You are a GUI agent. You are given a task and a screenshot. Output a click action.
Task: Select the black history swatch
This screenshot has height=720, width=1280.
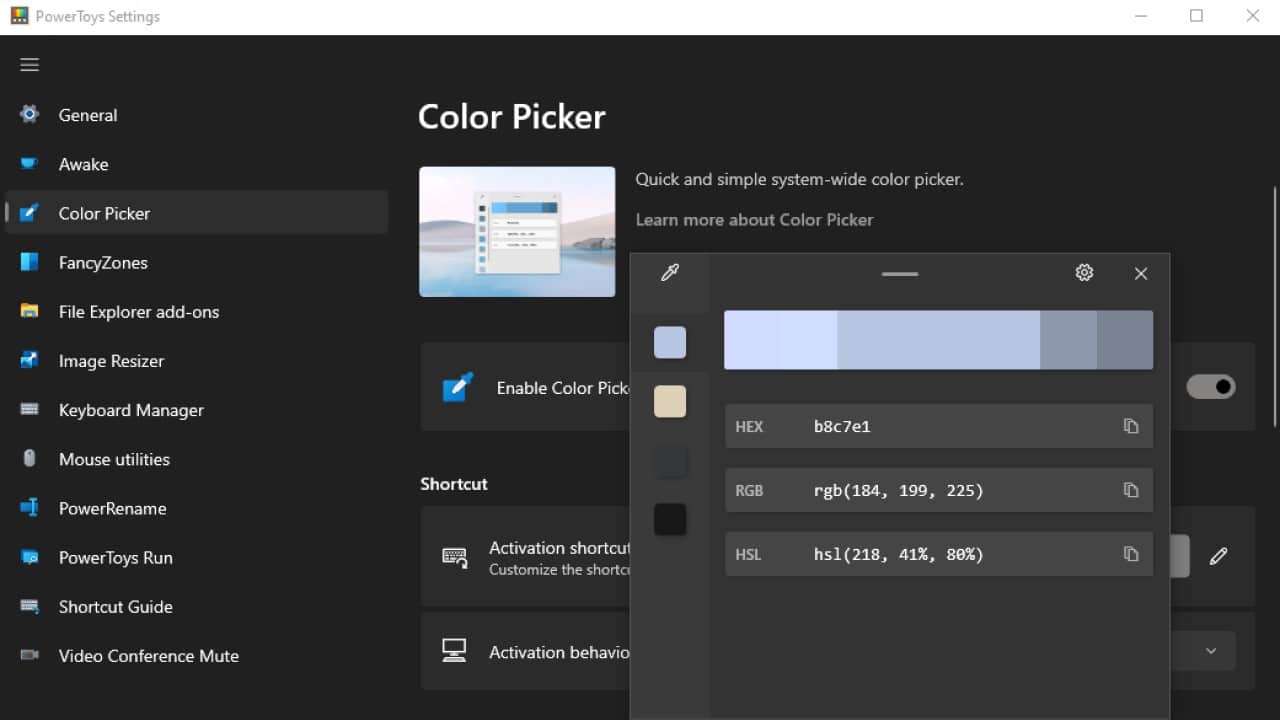click(x=670, y=519)
